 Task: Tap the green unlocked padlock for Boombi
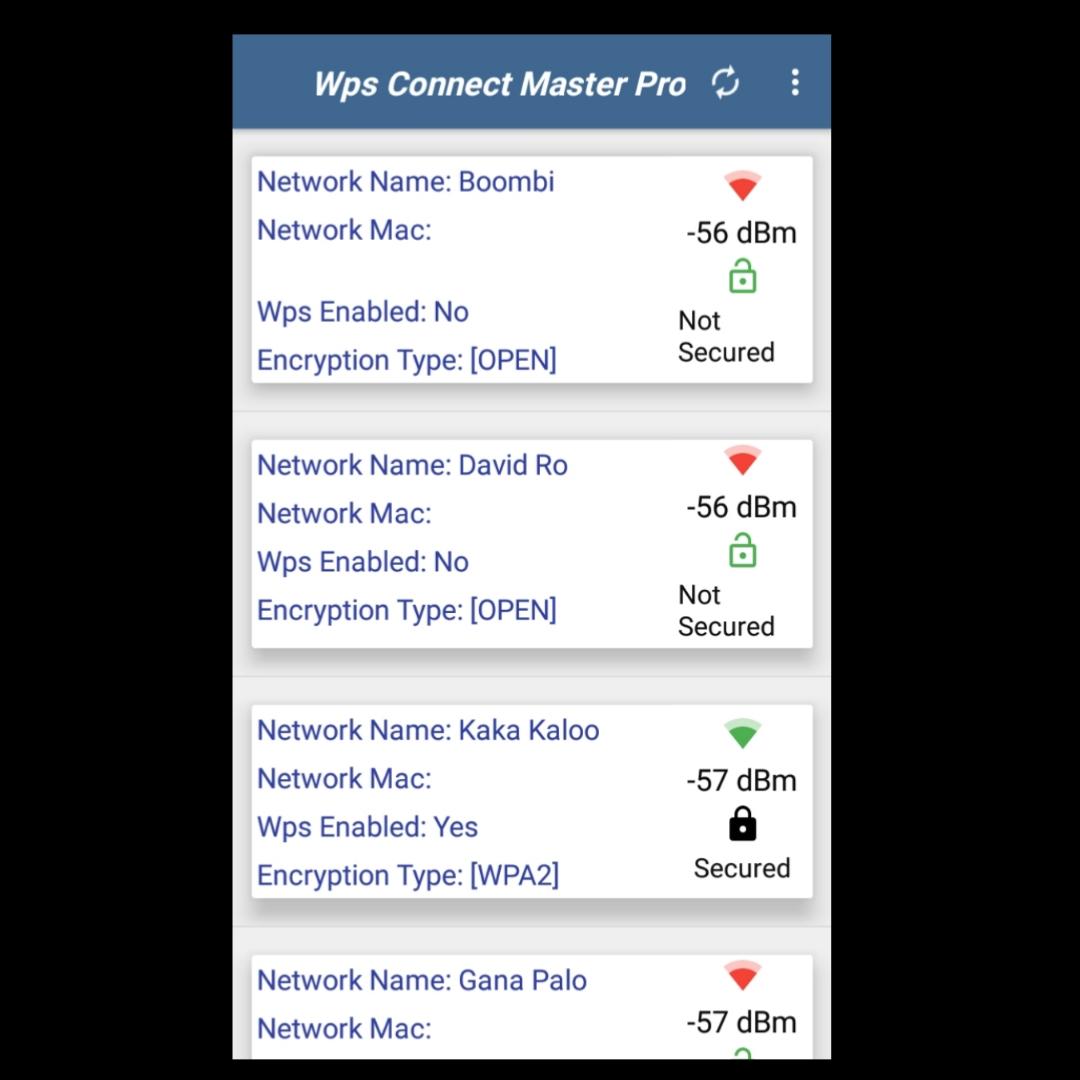tap(742, 276)
